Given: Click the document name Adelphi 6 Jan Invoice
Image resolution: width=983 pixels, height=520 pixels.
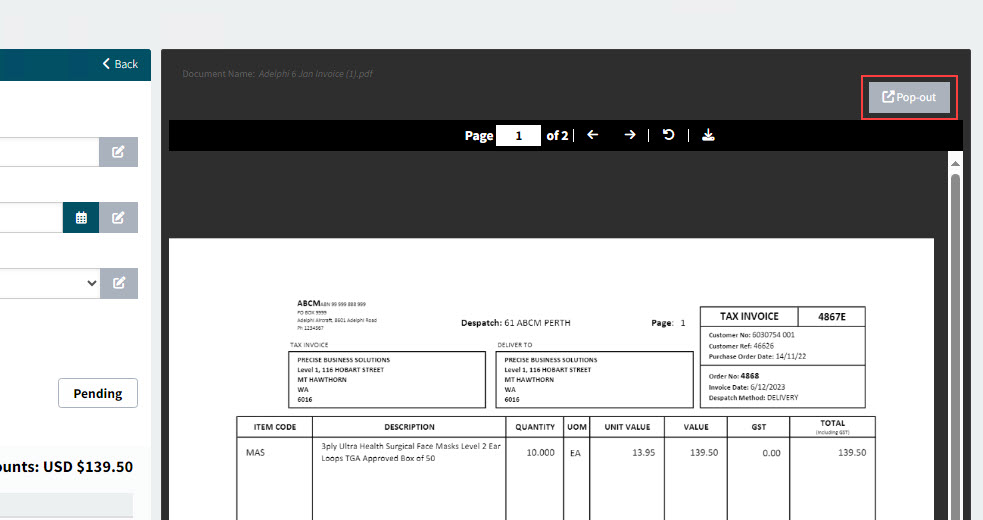Looking at the screenshot, I should [315, 74].
